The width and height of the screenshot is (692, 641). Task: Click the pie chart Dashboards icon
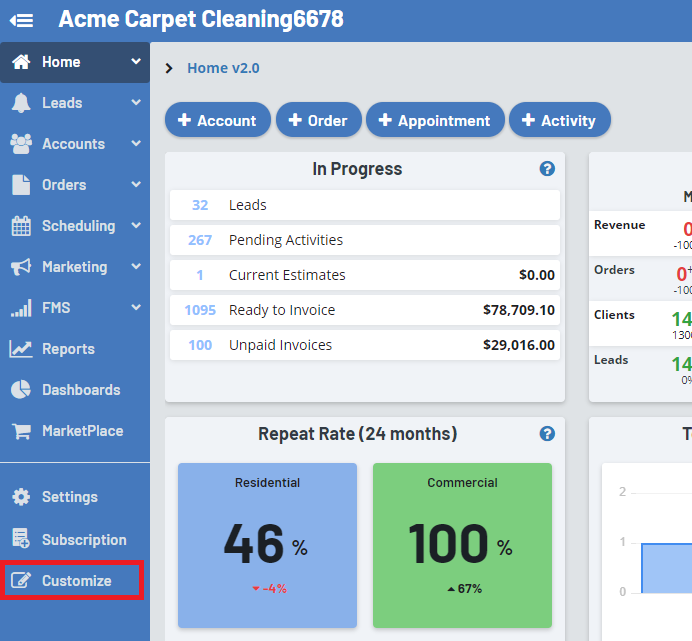(21, 390)
